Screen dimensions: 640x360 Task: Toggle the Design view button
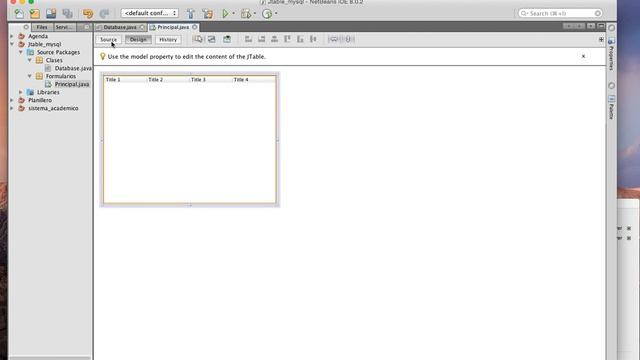(x=138, y=40)
